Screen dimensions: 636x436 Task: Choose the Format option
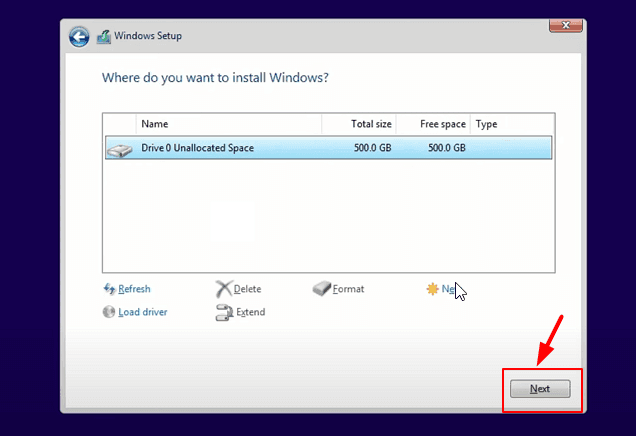click(x=348, y=289)
